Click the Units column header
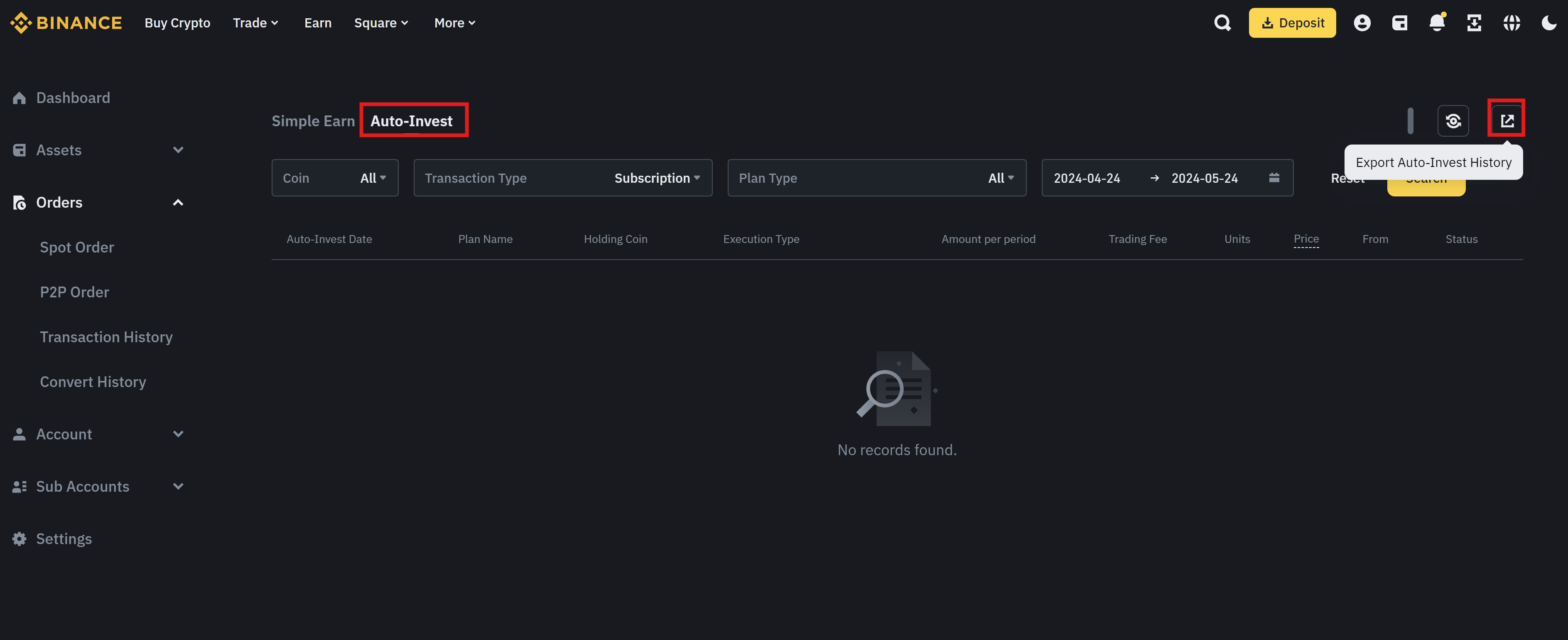The image size is (1568, 640). [x=1237, y=239]
